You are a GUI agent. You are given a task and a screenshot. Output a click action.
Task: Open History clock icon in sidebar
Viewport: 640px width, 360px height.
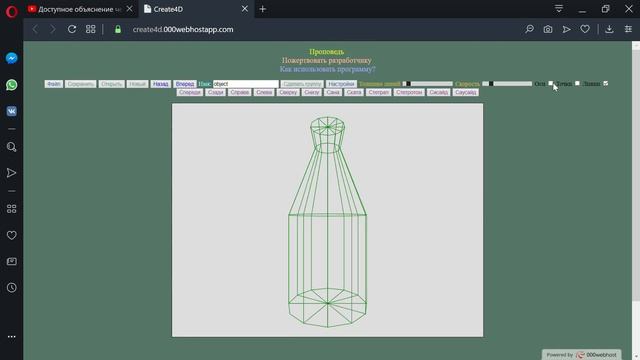click(x=11, y=287)
